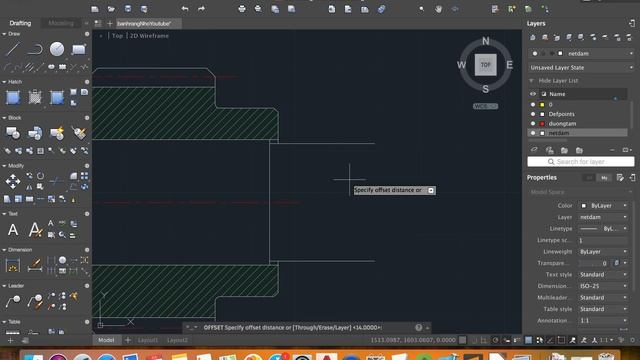Click the Redo arrow in top toolbar
Viewport: 640px width, 360px height.
pyautogui.click(x=201, y=9)
